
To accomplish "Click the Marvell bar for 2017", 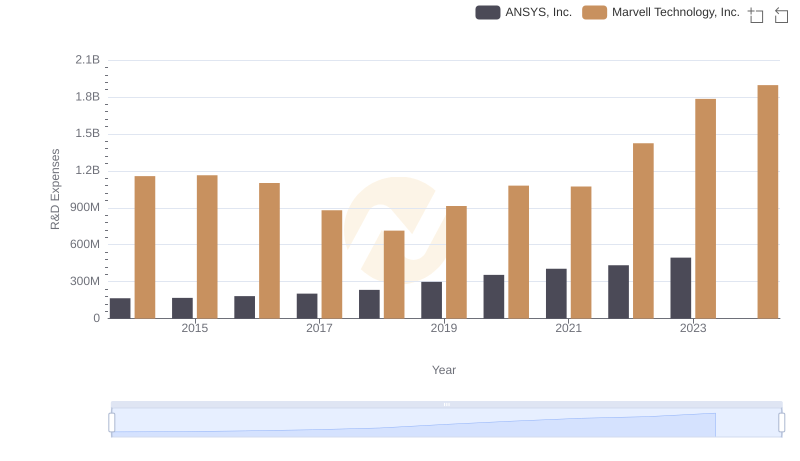I will point(332,264).
